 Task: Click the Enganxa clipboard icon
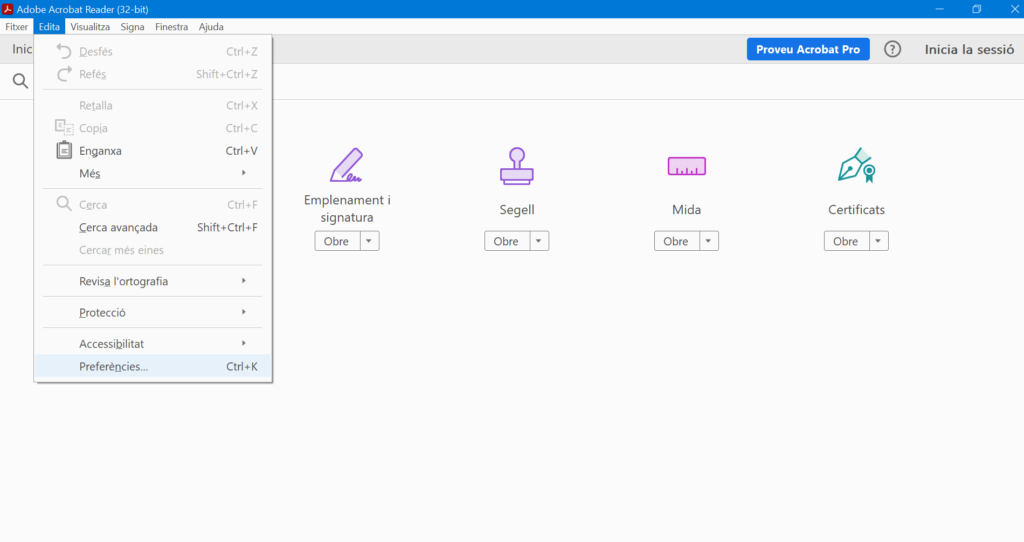click(64, 151)
